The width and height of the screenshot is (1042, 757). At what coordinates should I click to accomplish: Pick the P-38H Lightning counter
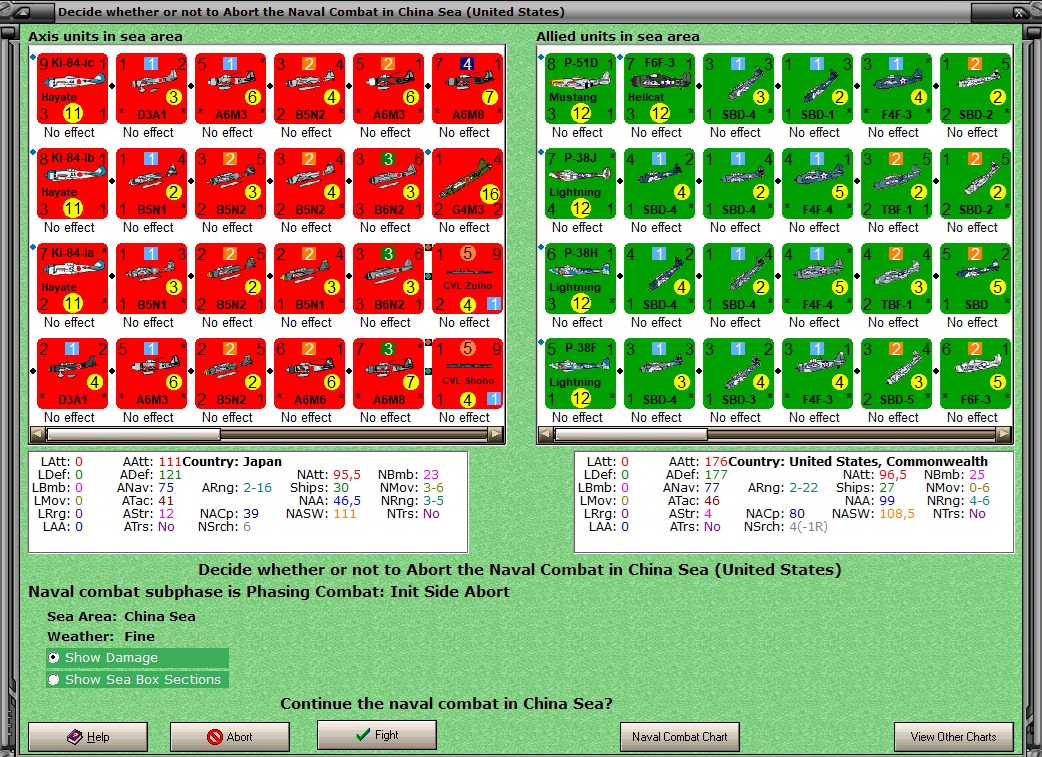pyautogui.click(x=580, y=278)
